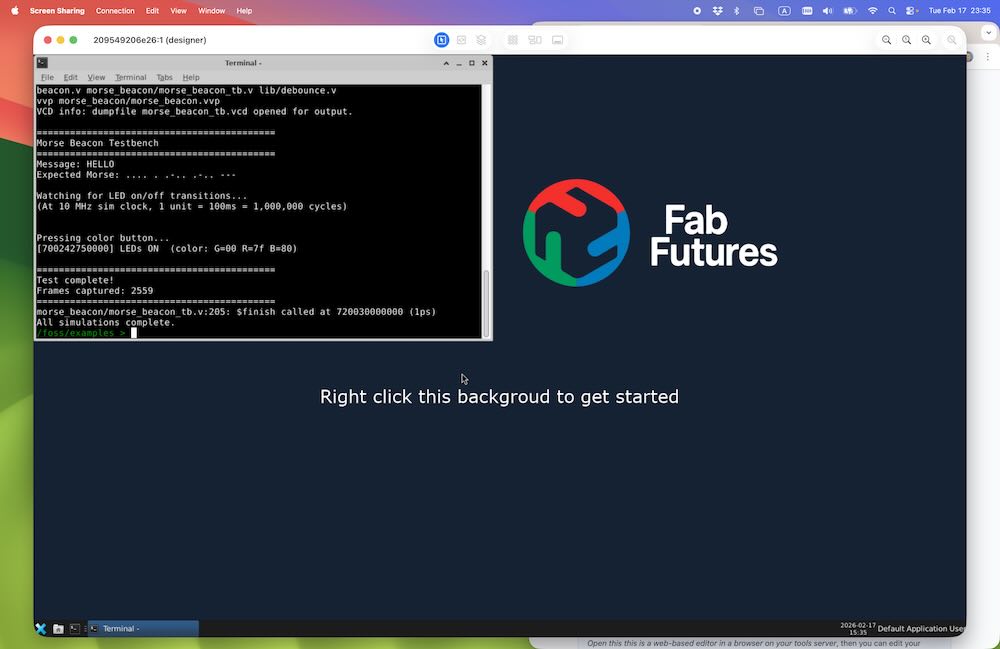Click the terminal window icon in titlebar
The image size is (1000, 649).
click(x=42, y=63)
